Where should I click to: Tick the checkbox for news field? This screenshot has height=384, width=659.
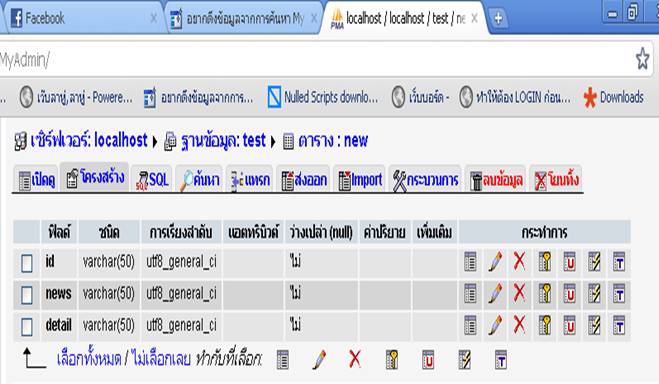coord(27,295)
